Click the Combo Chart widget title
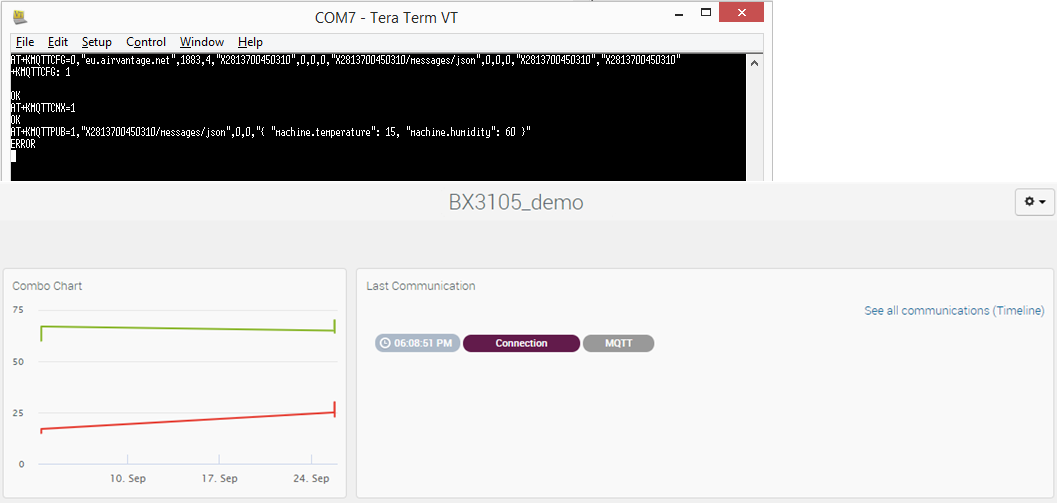Image resolution: width=1057 pixels, height=503 pixels. coord(47,286)
